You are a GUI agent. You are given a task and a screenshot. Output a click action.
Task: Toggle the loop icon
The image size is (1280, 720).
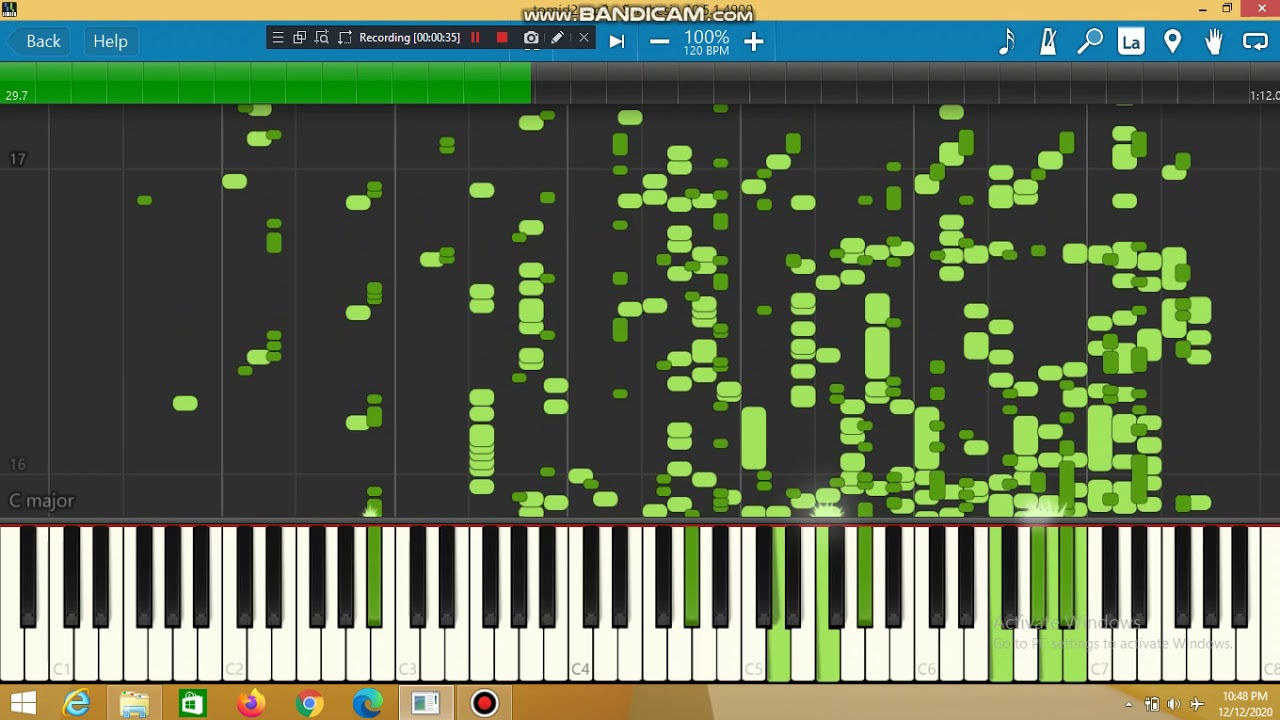1255,41
